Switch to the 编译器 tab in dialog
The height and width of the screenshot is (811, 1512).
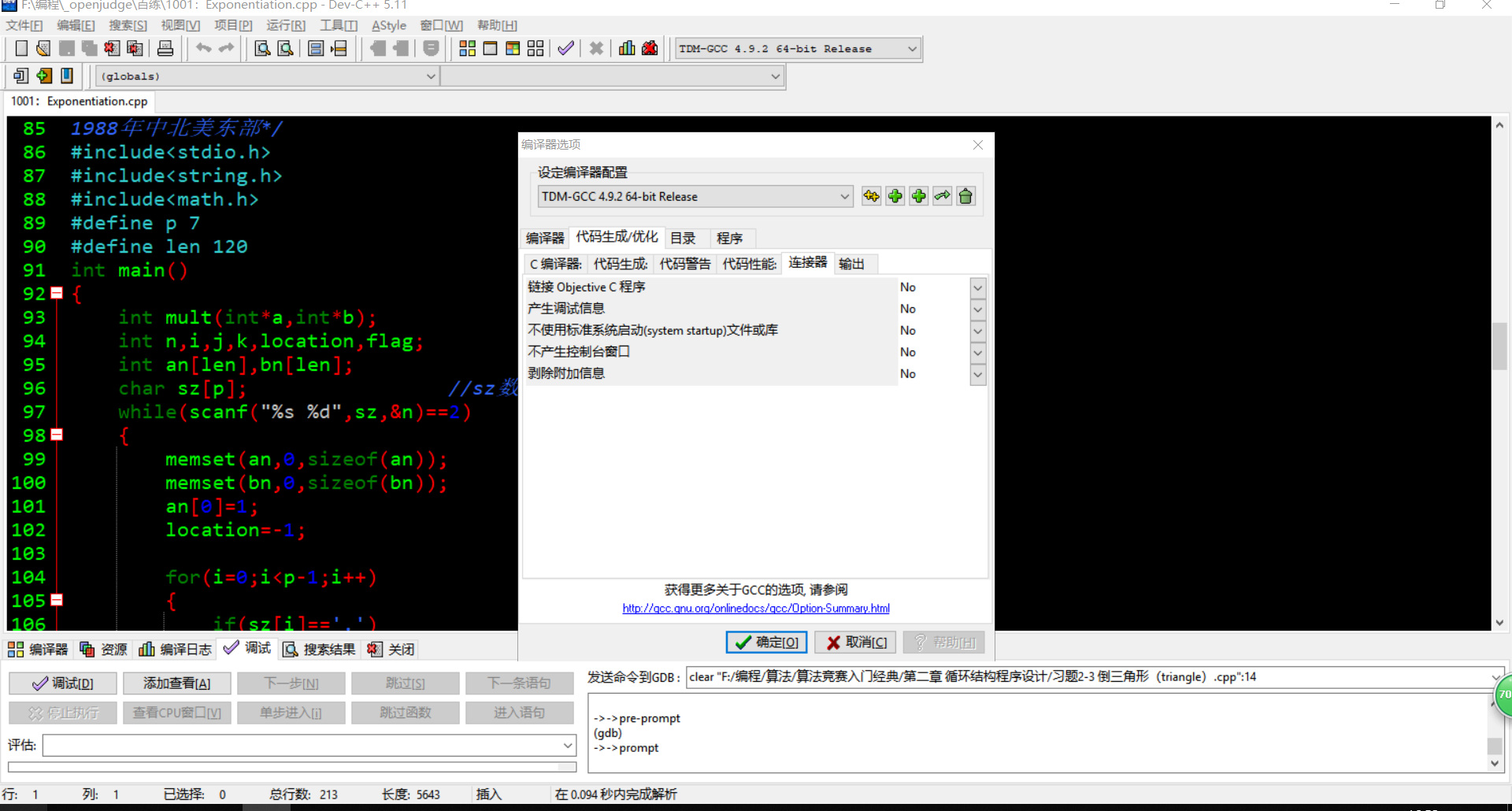[x=545, y=238]
